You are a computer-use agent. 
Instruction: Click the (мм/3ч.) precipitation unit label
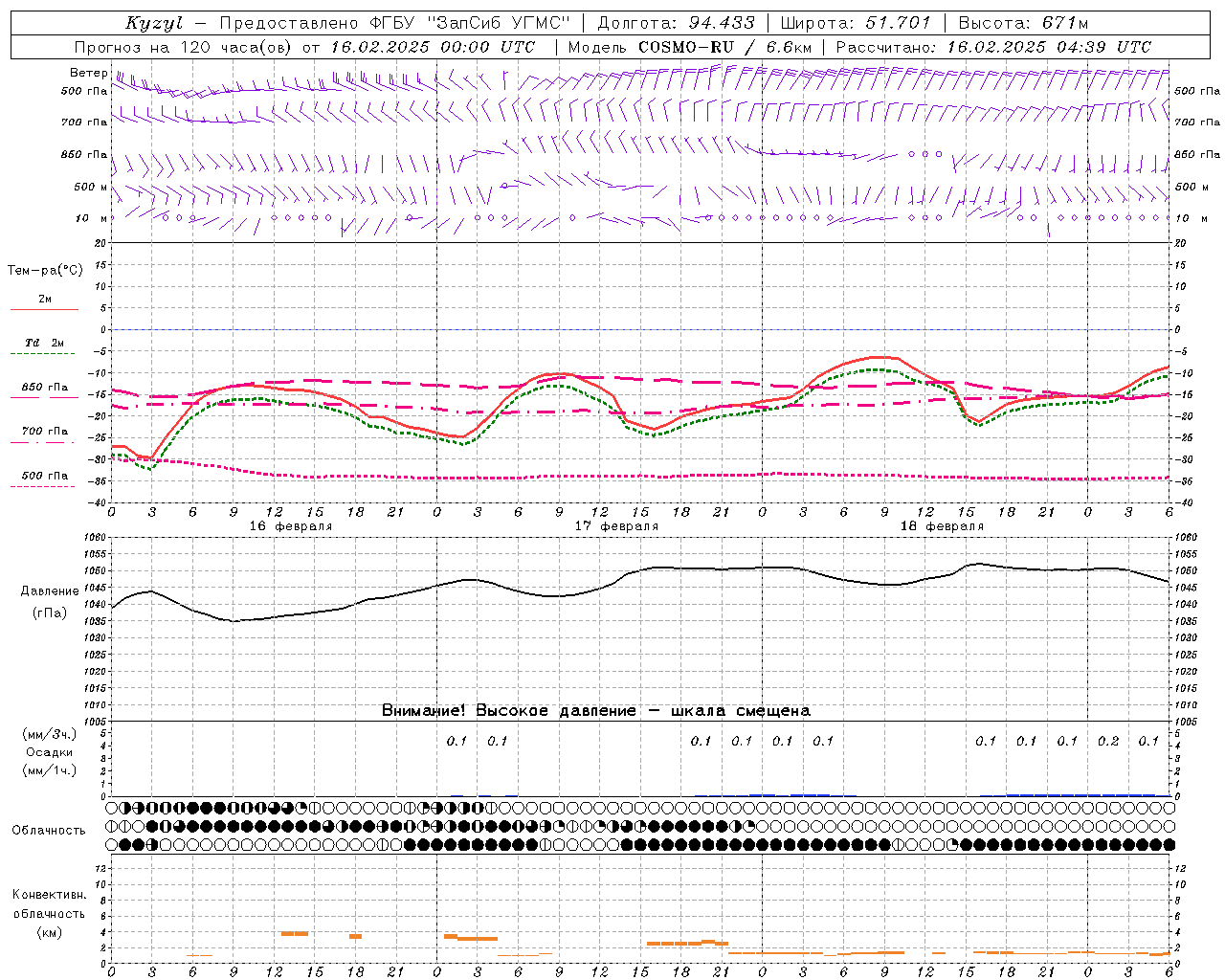click(x=50, y=734)
